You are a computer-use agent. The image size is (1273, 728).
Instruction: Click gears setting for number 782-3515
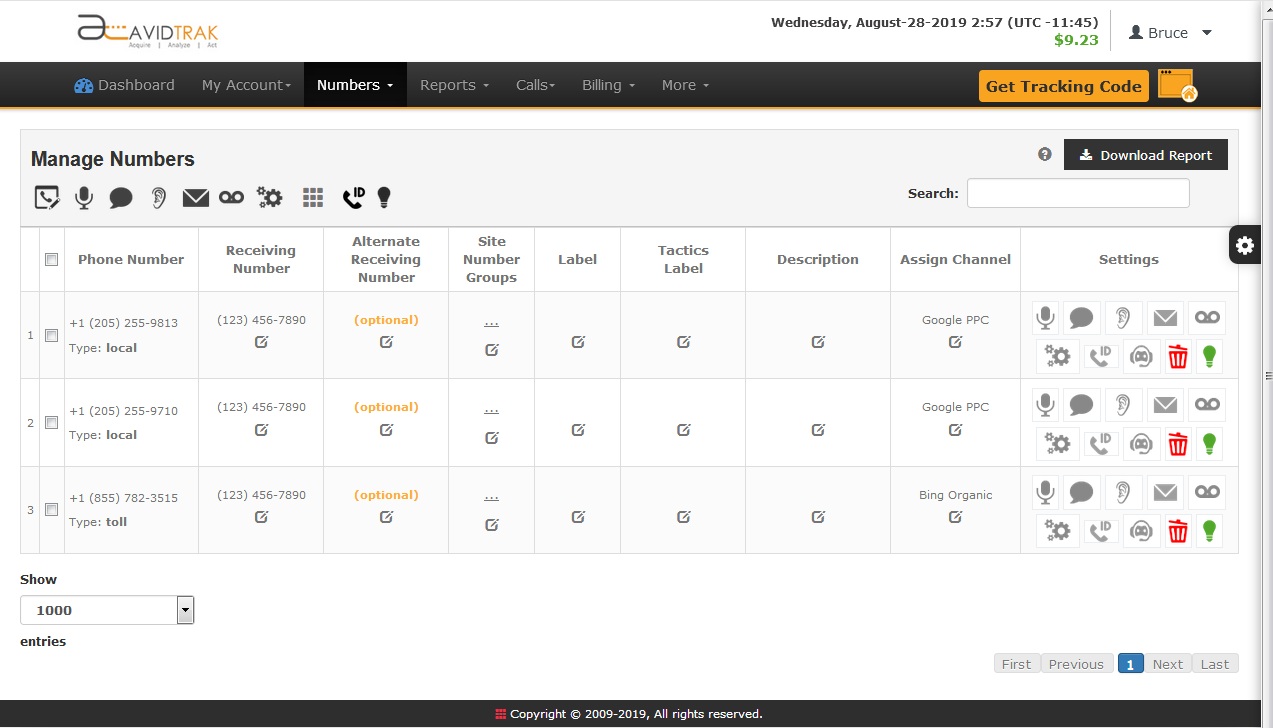click(1057, 531)
